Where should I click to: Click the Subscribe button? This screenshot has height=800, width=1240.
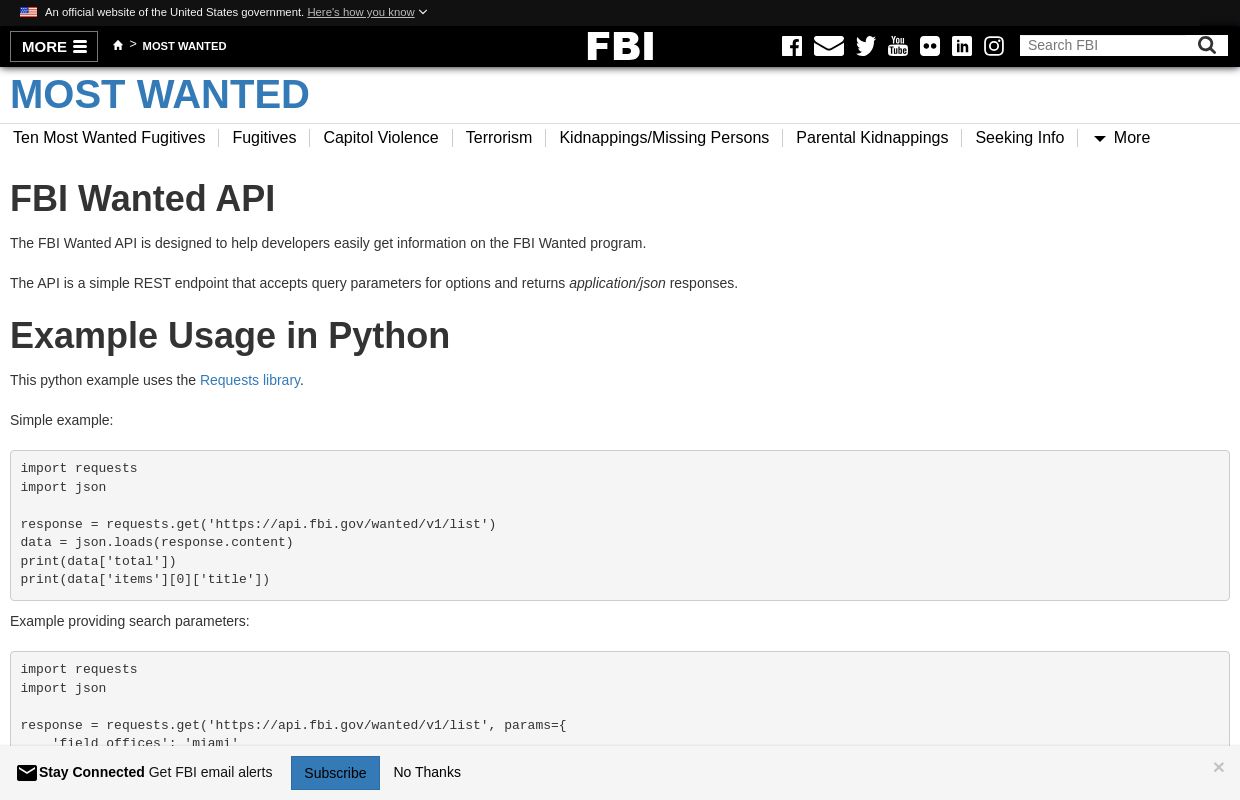click(335, 773)
